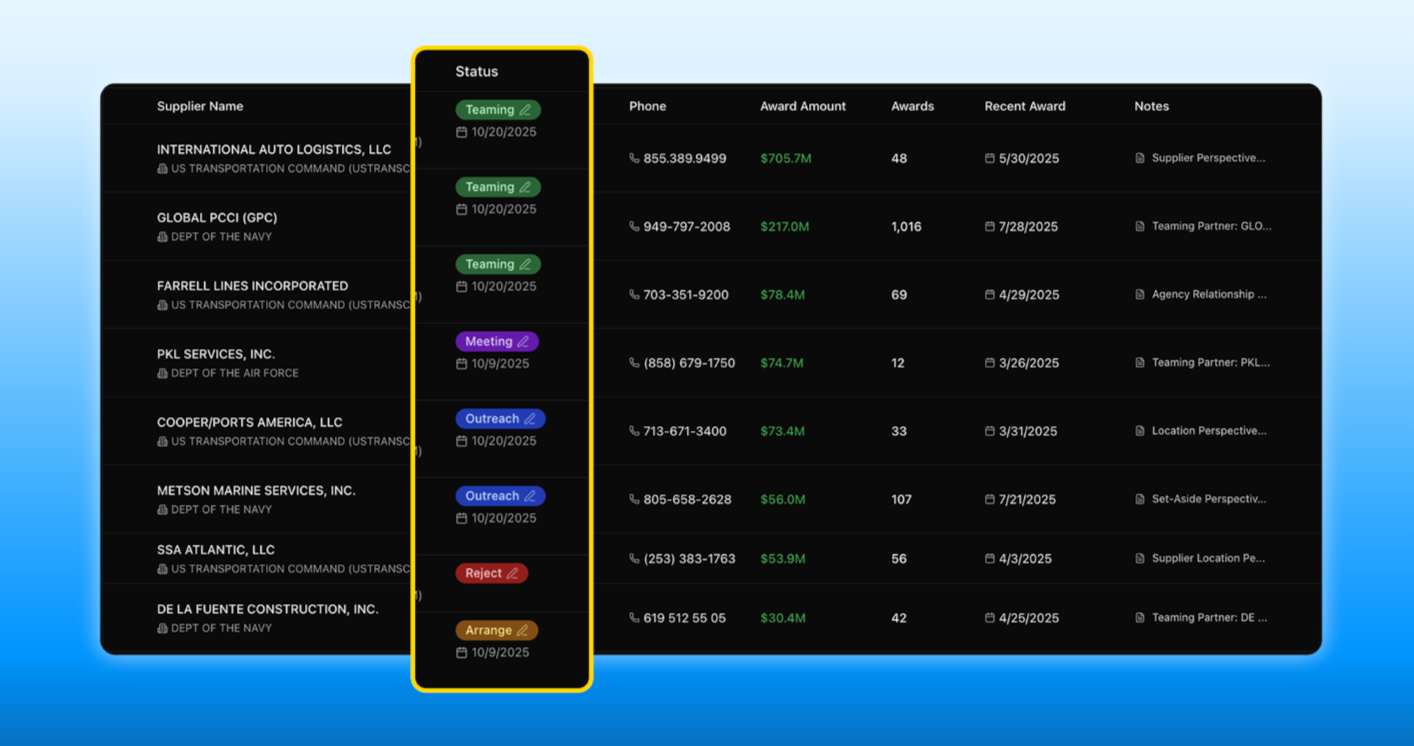Image resolution: width=1414 pixels, height=746 pixels.
Task: Click calendar icon beside 5/30/2025 recent award
Action: [989, 158]
